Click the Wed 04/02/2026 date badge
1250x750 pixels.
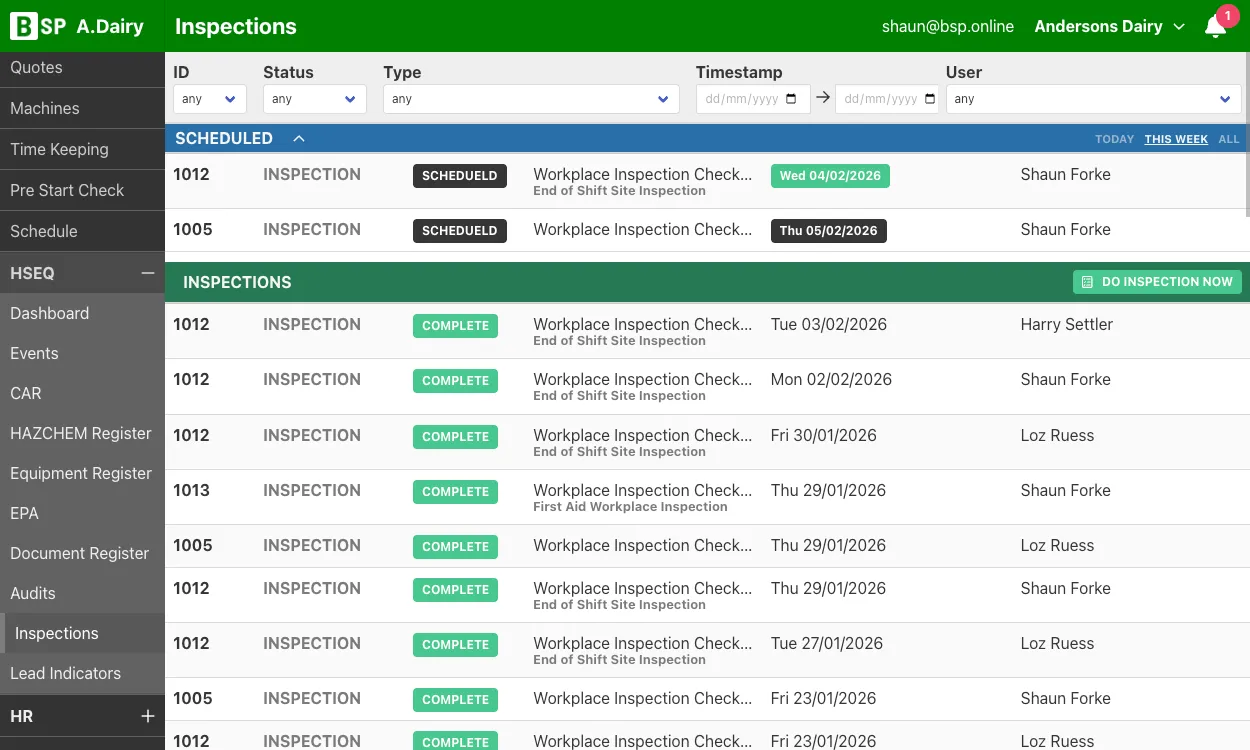pos(830,176)
